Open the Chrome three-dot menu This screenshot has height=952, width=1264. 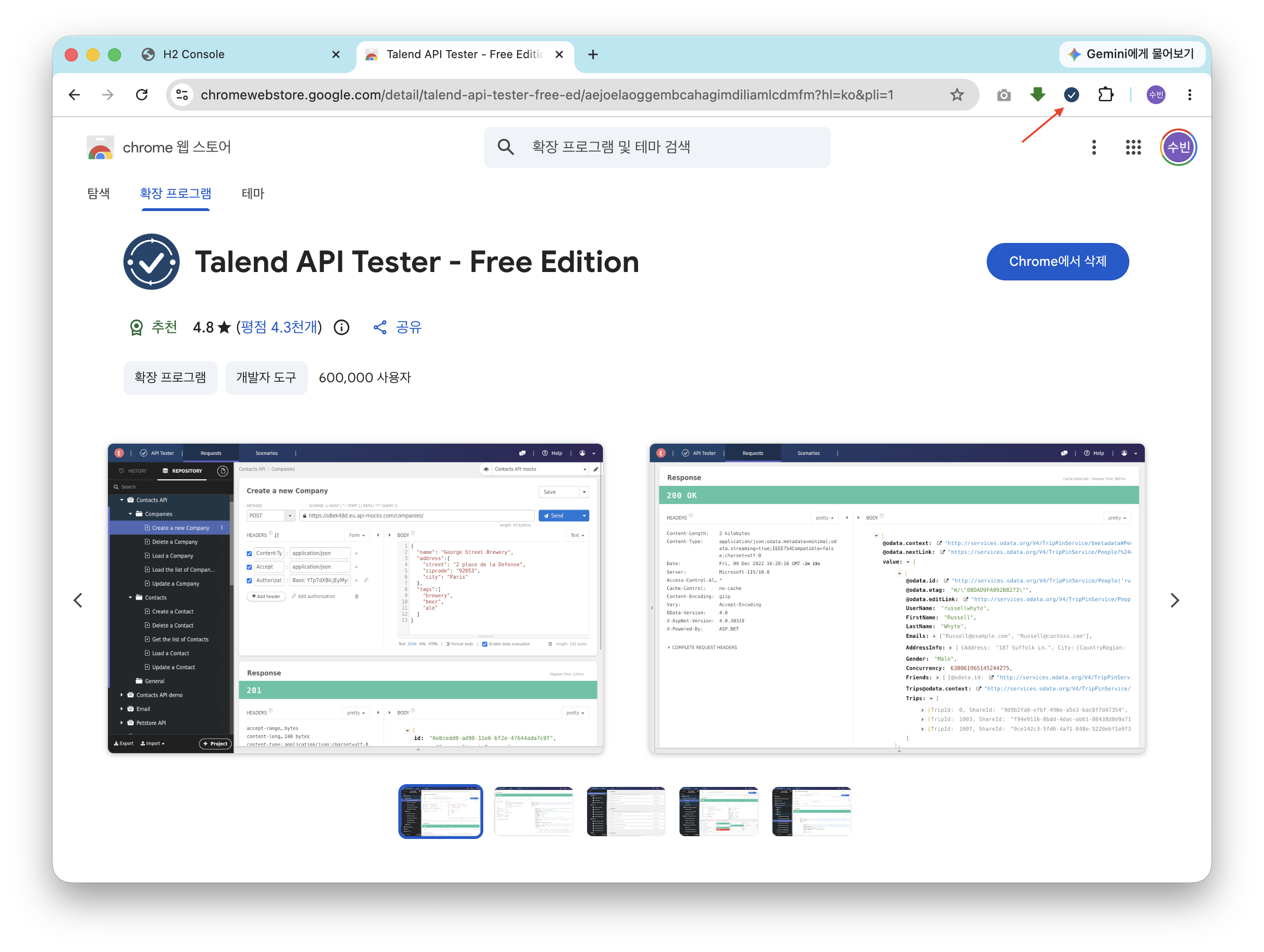(1190, 95)
